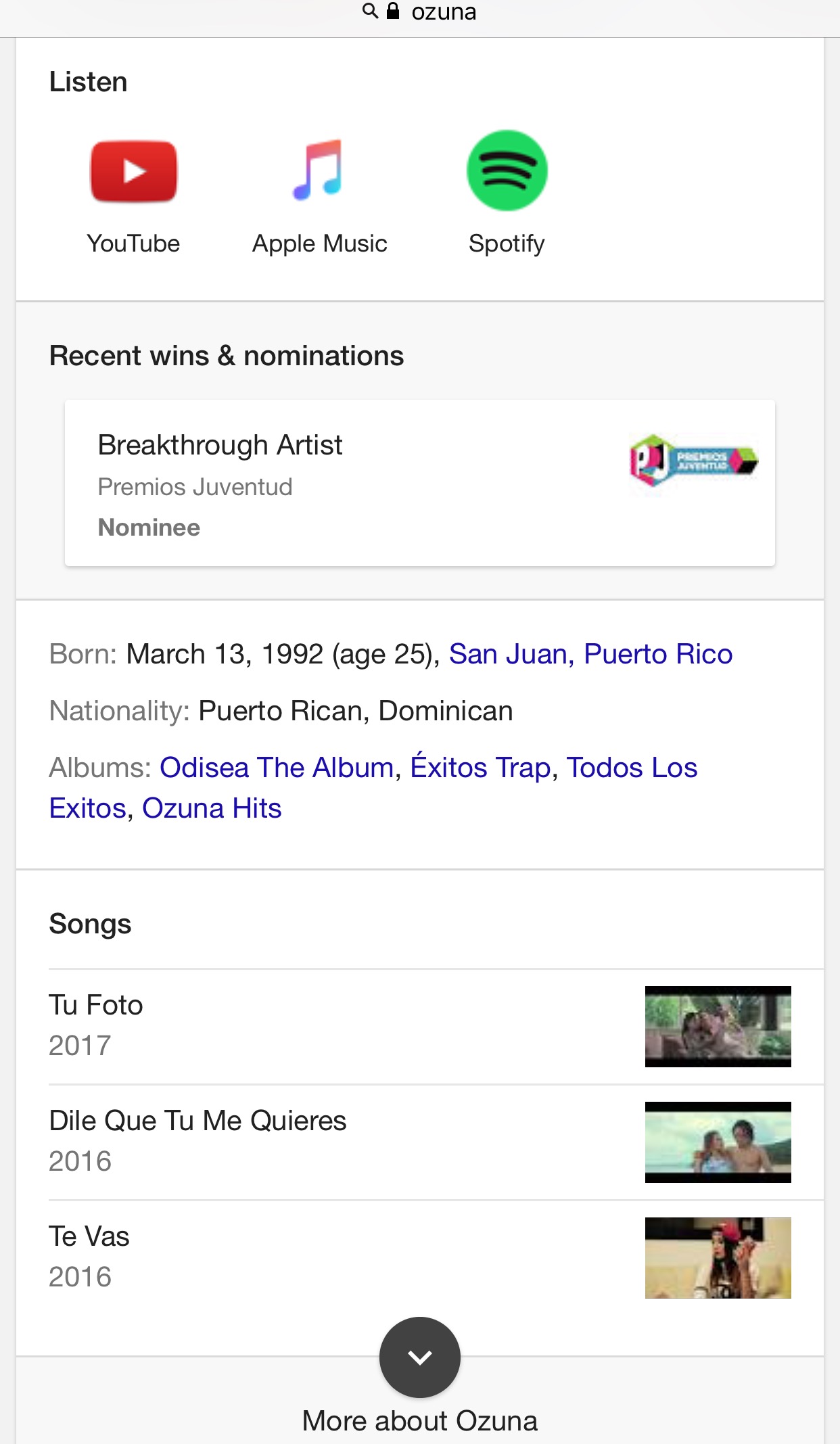
Task: Expand more info with the down chevron
Action: 419,1357
